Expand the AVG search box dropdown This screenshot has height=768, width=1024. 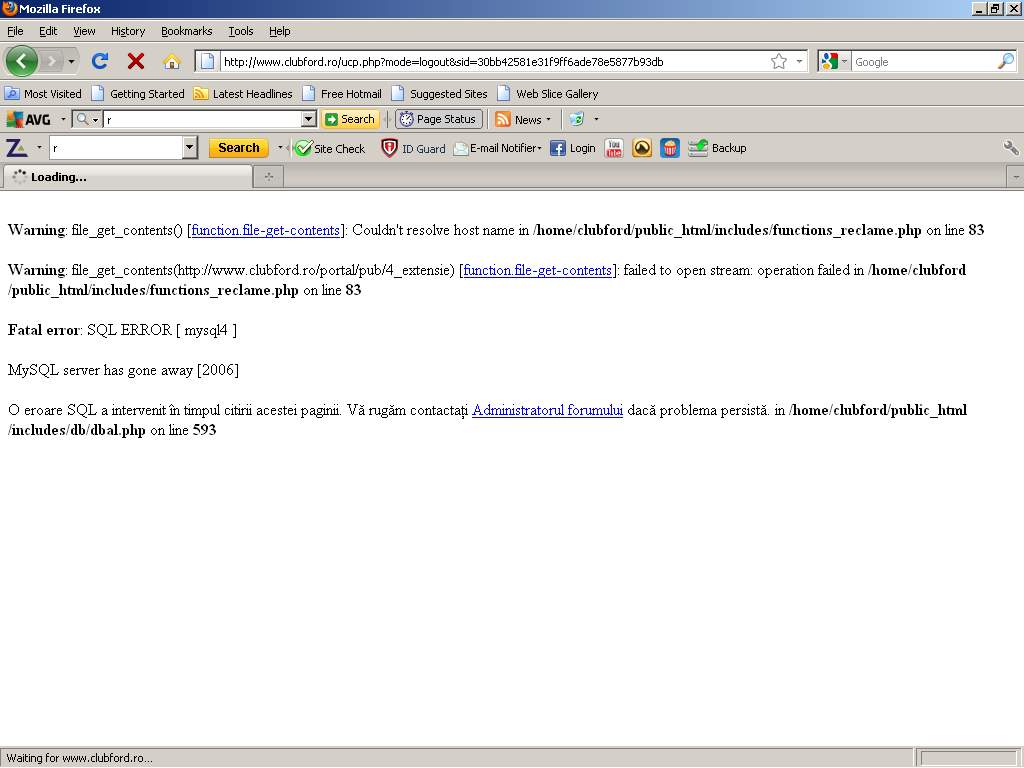click(309, 119)
